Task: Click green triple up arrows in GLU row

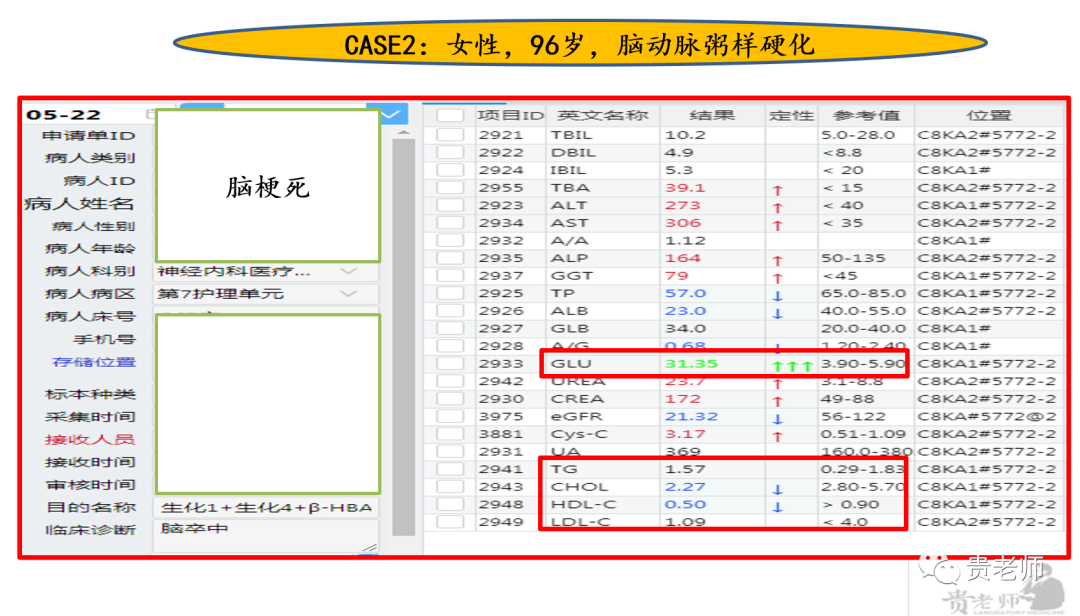Action: pyautogui.click(x=791, y=365)
